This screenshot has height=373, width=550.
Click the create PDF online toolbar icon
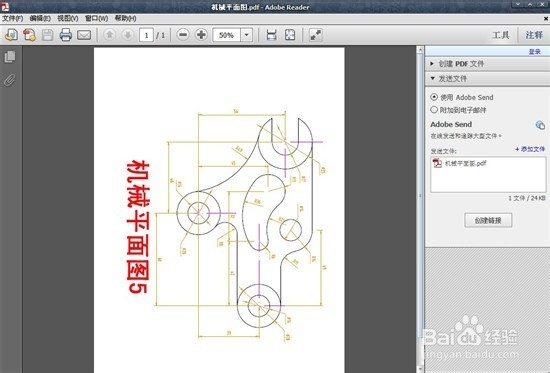pos(12,35)
